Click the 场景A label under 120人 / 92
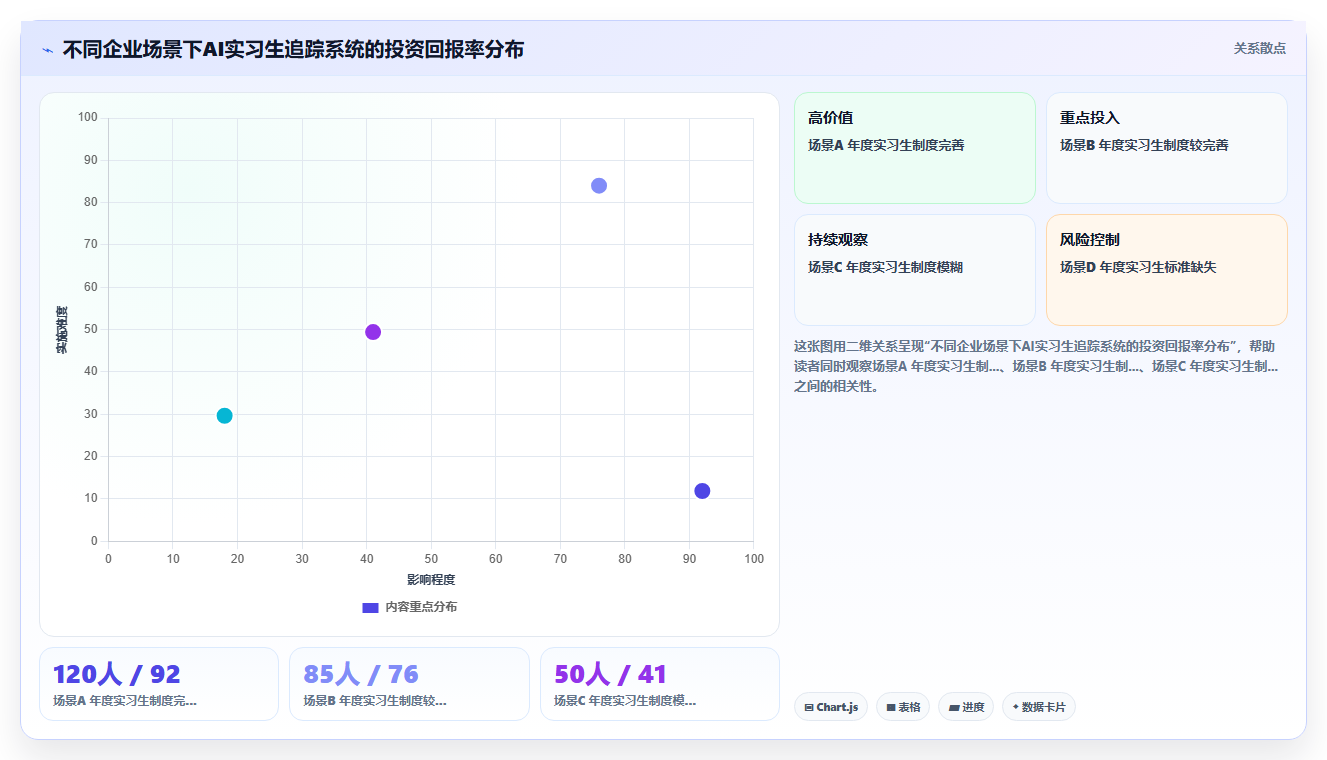 (125, 701)
